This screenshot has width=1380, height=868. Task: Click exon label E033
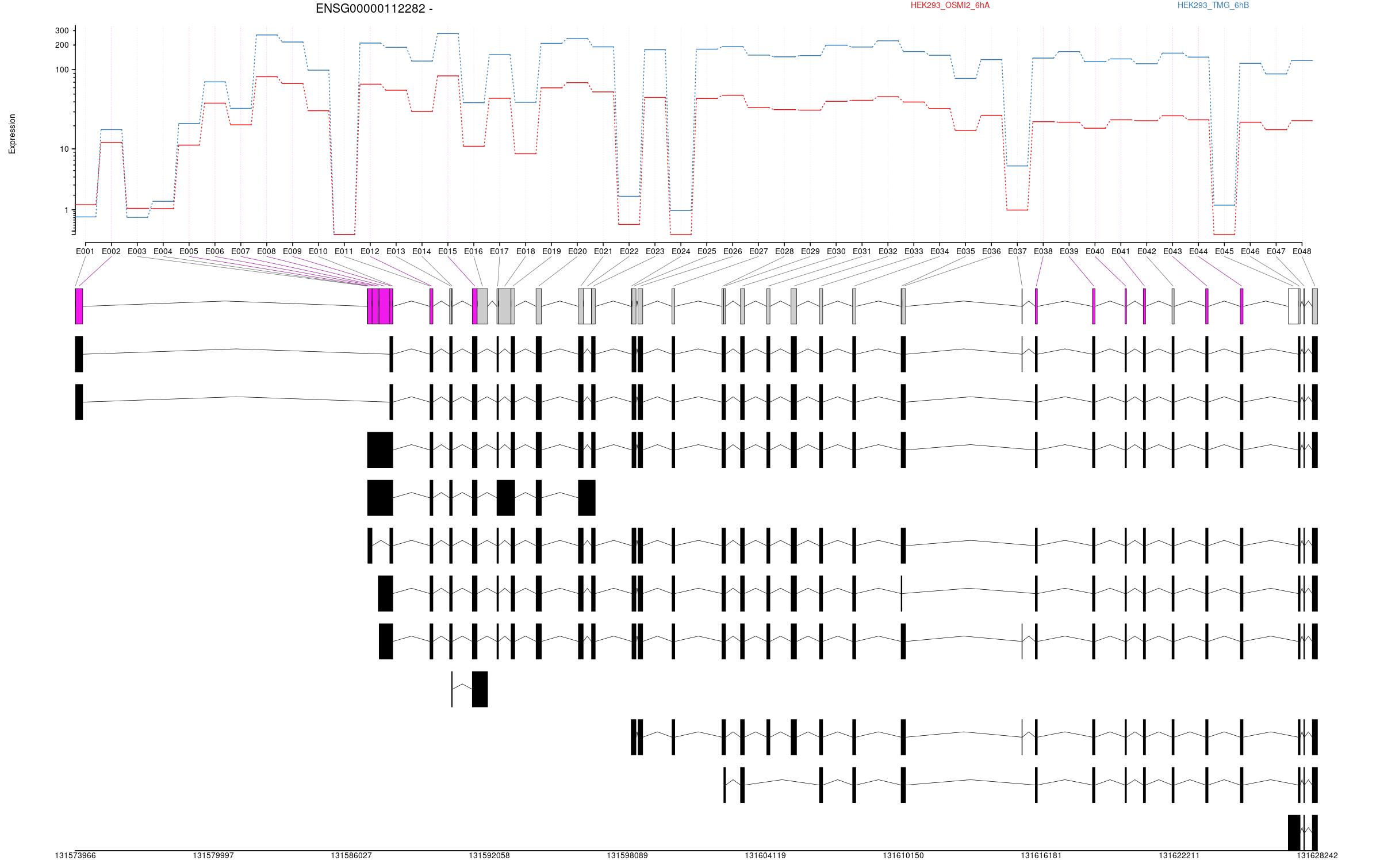914,251
